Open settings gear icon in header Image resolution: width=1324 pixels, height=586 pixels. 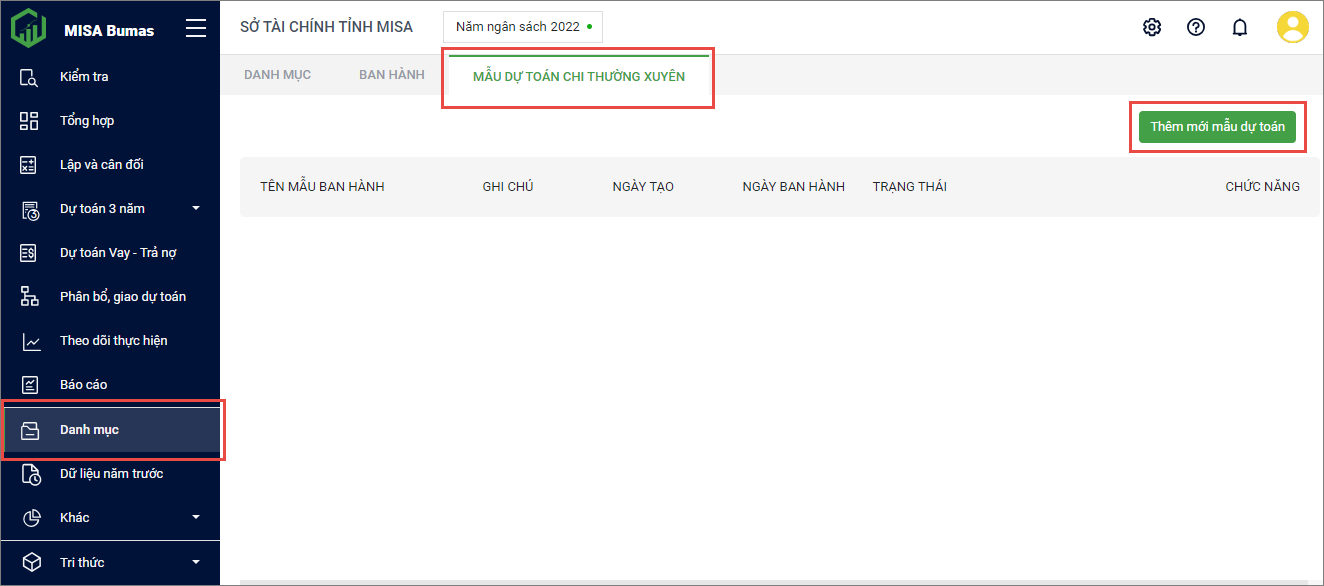click(x=1151, y=27)
